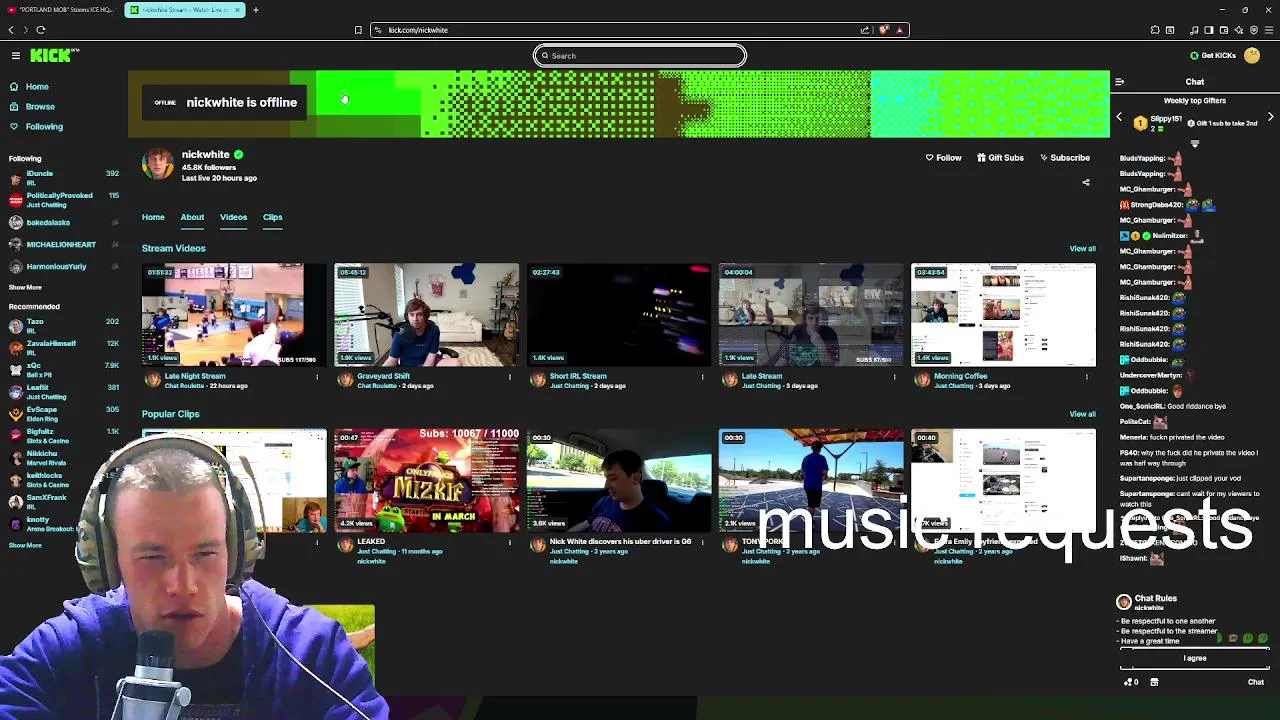Expand Recommended channels with Show More
Viewport: 1280px width, 720px height.
(25, 545)
